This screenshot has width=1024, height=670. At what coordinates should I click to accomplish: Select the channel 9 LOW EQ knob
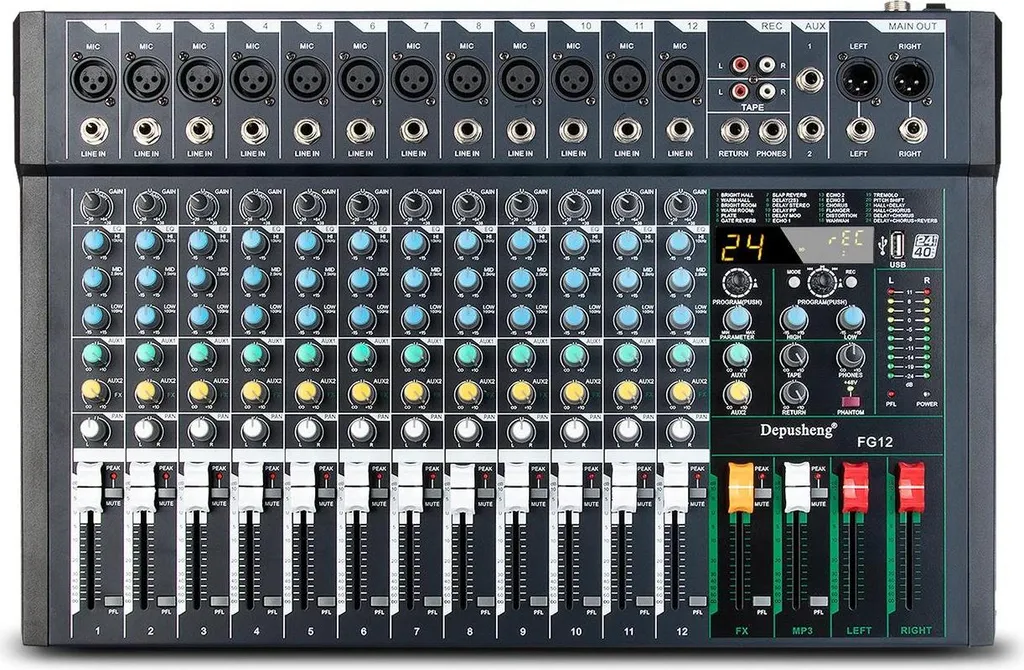click(520, 318)
